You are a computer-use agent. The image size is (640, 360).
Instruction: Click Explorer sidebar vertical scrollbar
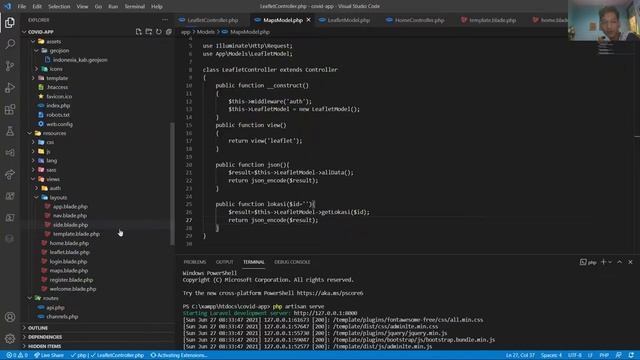pyautogui.click(x=172, y=184)
